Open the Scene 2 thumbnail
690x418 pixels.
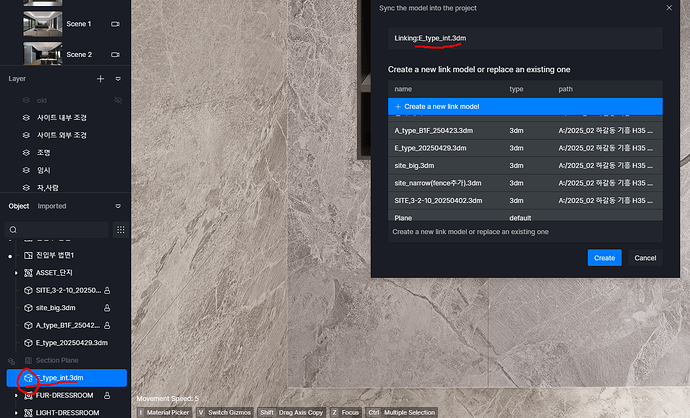coord(43,54)
